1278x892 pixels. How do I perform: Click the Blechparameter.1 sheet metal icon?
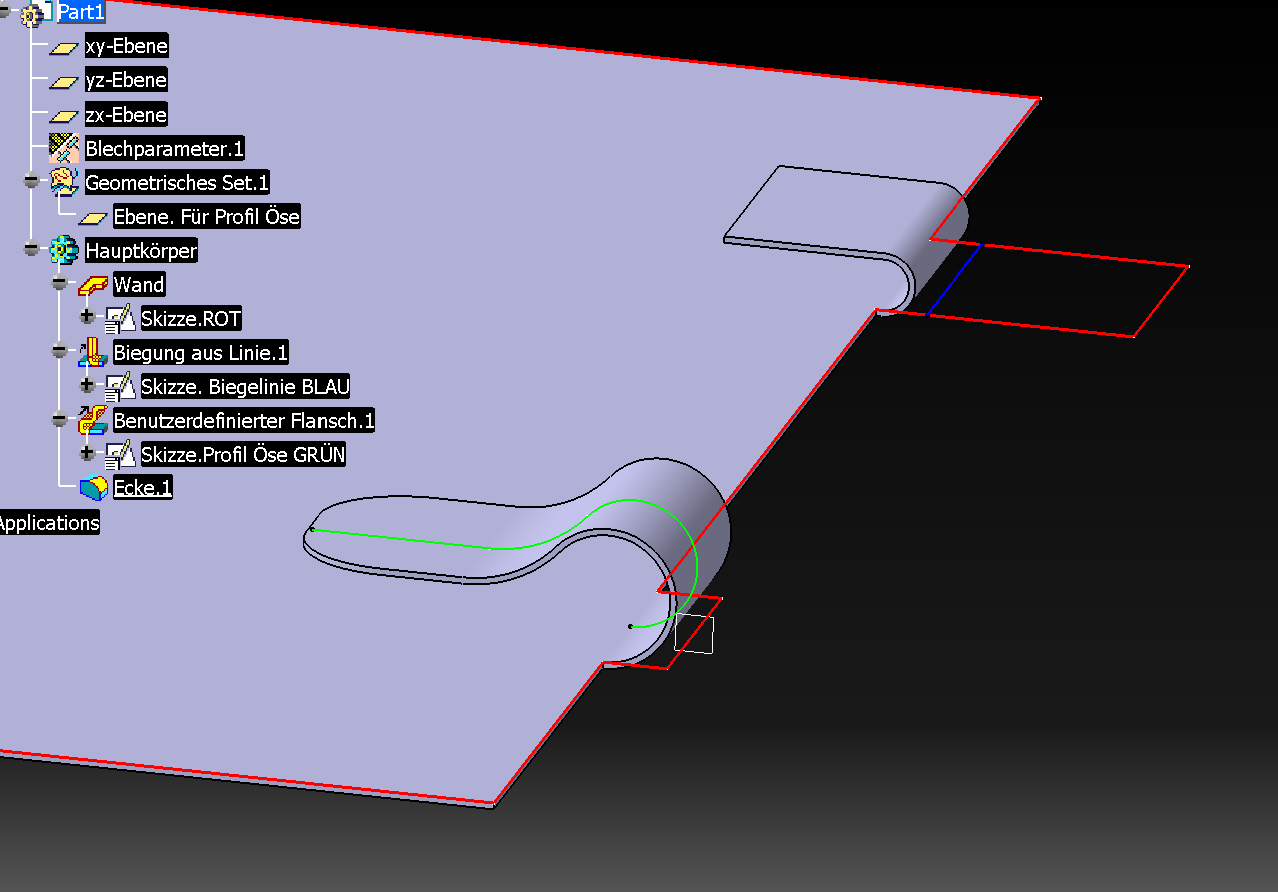(65, 149)
